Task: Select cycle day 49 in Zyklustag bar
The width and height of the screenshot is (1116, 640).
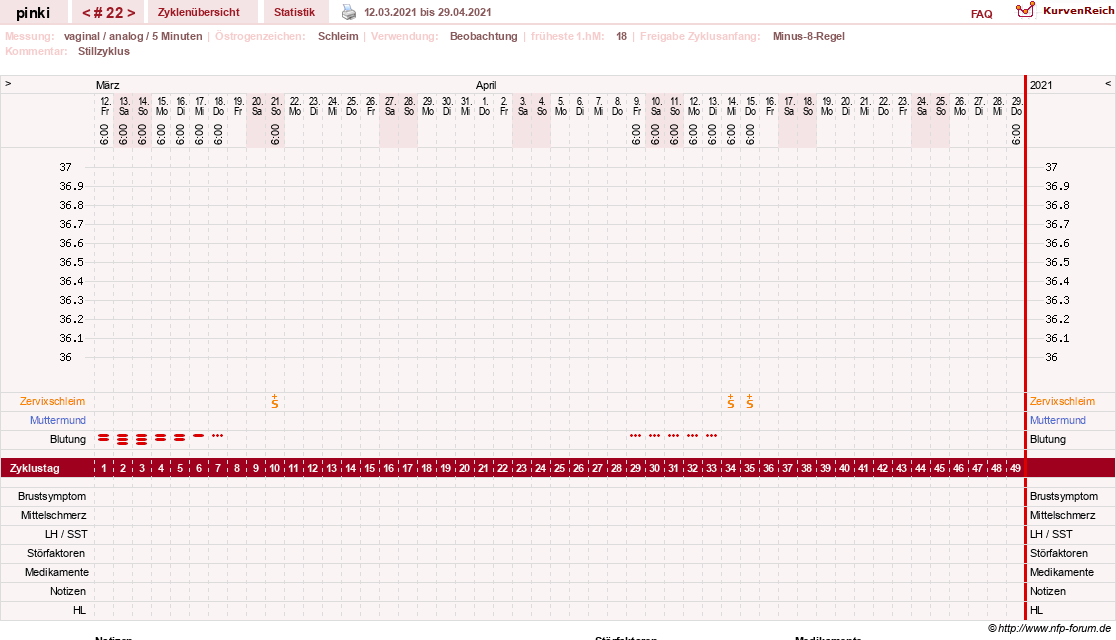Action: pyautogui.click(x=1016, y=468)
